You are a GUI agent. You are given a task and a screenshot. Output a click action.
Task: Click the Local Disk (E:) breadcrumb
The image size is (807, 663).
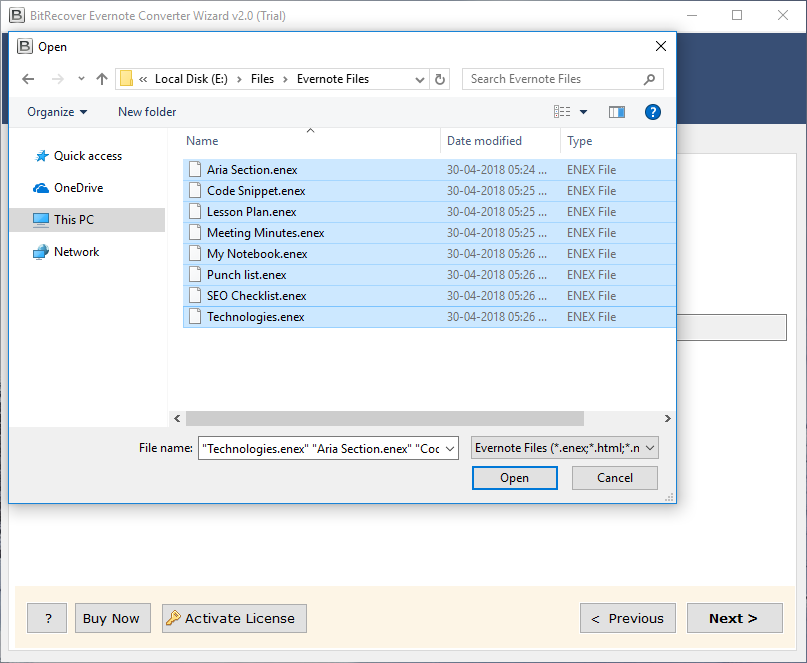(191, 79)
